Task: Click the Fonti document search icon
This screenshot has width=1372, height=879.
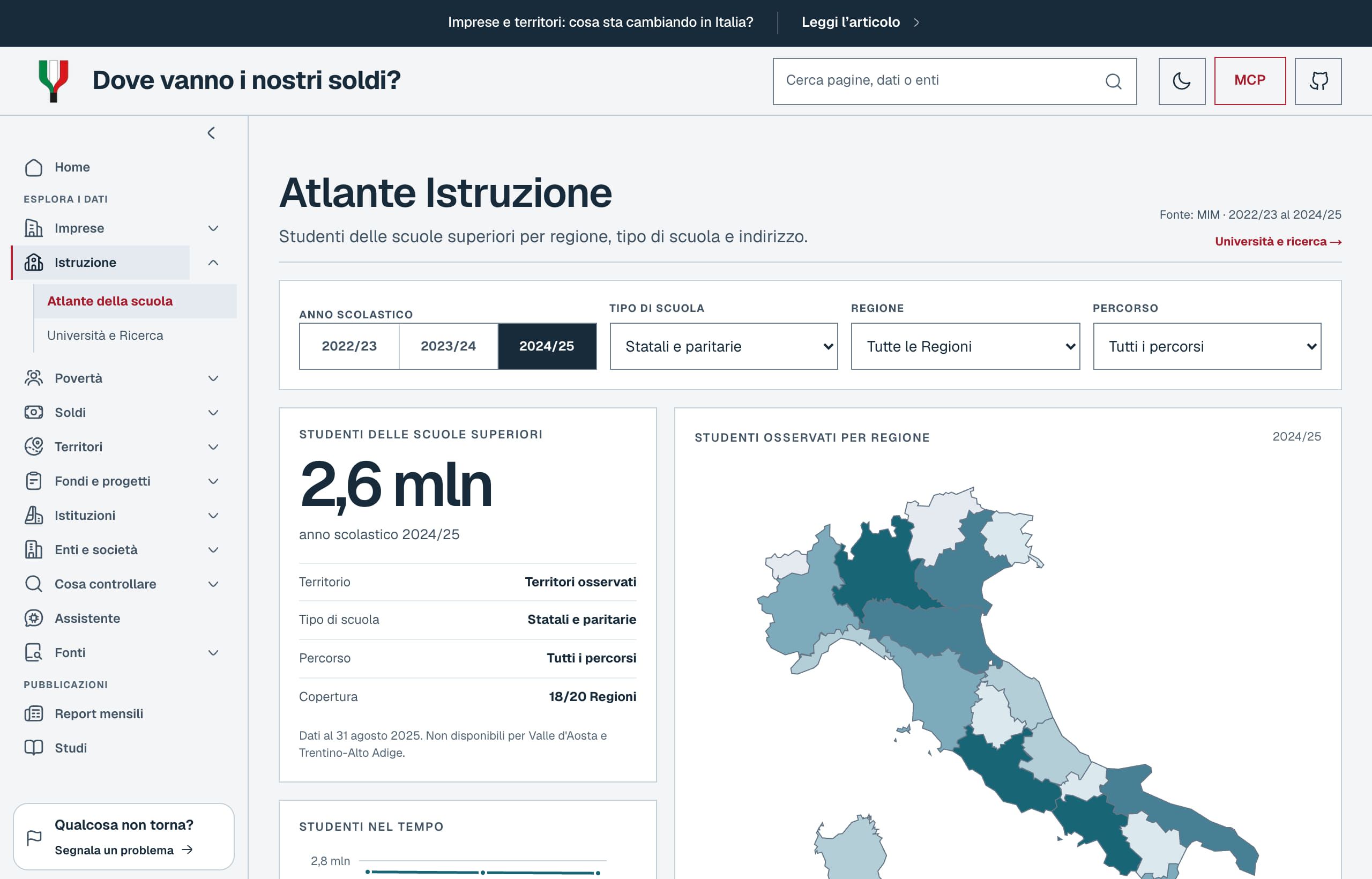Action: [34, 652]
